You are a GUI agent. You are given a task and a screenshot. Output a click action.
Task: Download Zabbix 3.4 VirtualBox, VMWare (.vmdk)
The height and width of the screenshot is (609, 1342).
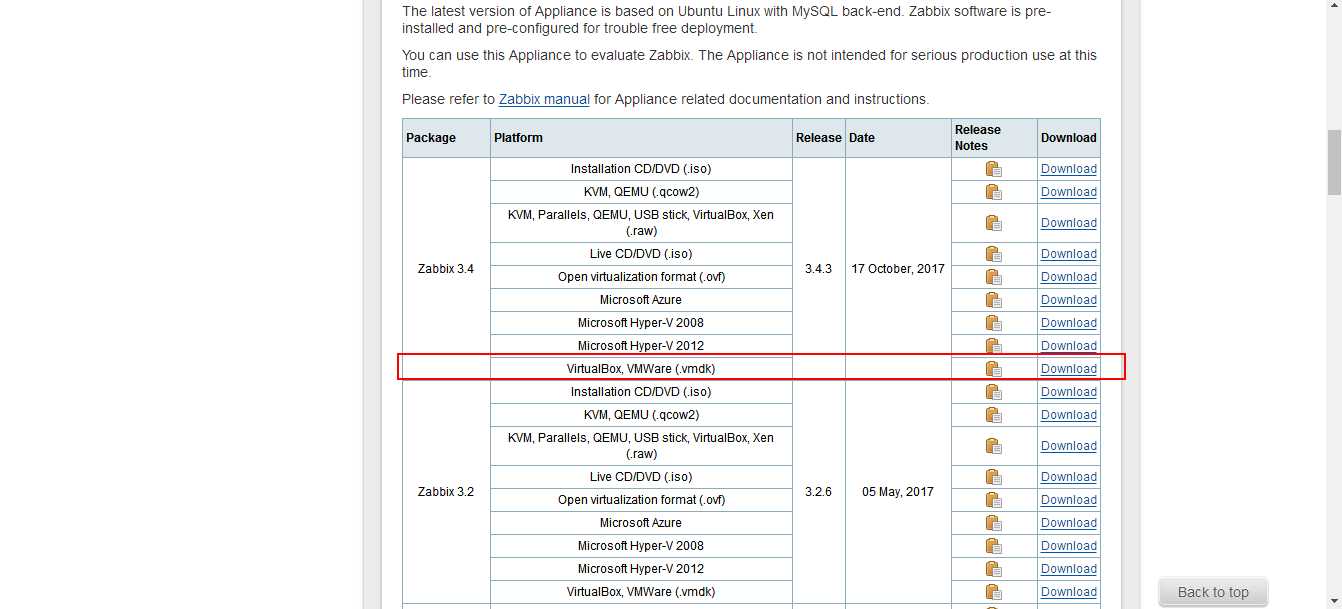pyautogui.click(x=1068, y=369)
